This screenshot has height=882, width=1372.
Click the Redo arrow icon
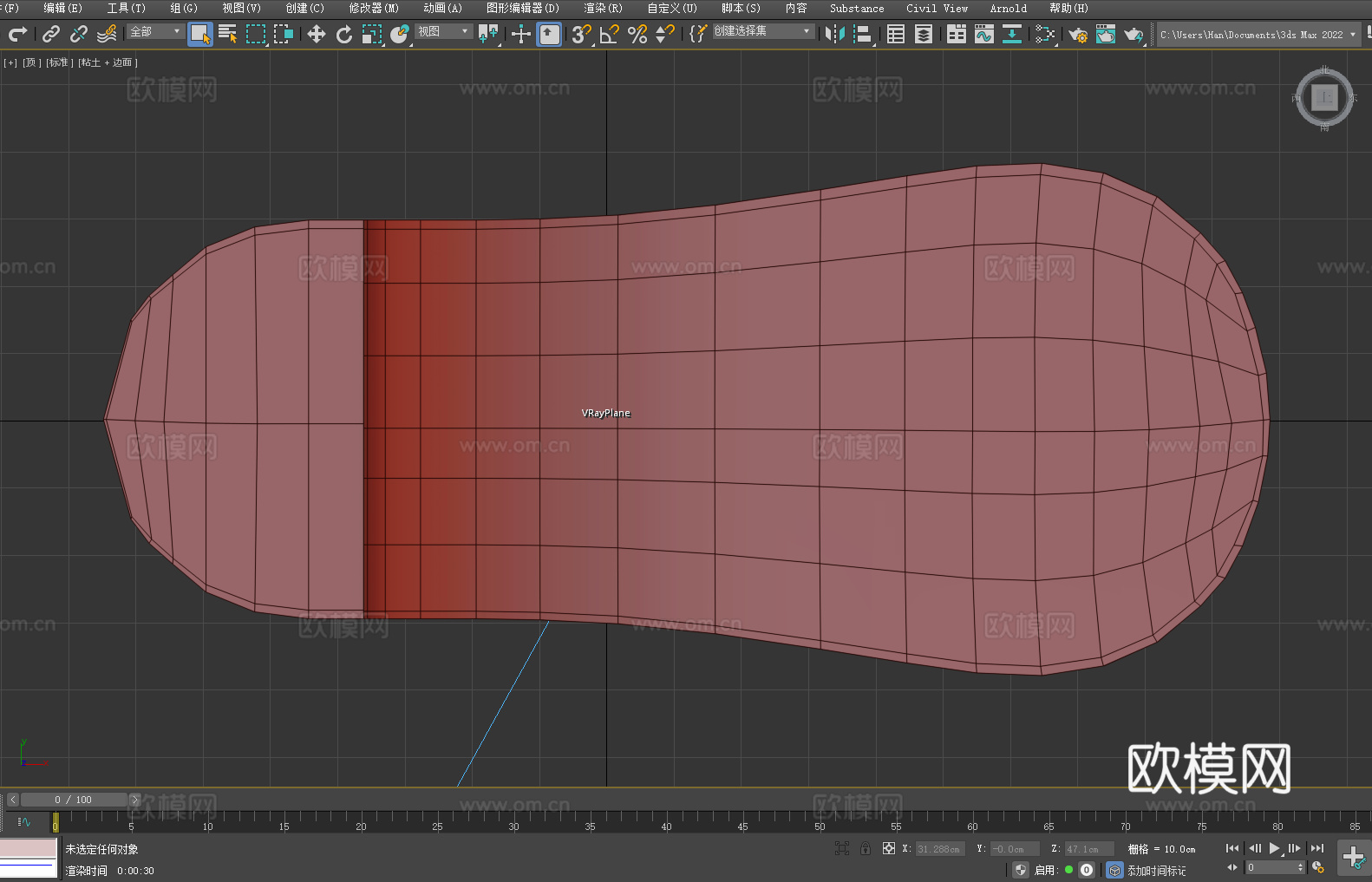point(17,34)
